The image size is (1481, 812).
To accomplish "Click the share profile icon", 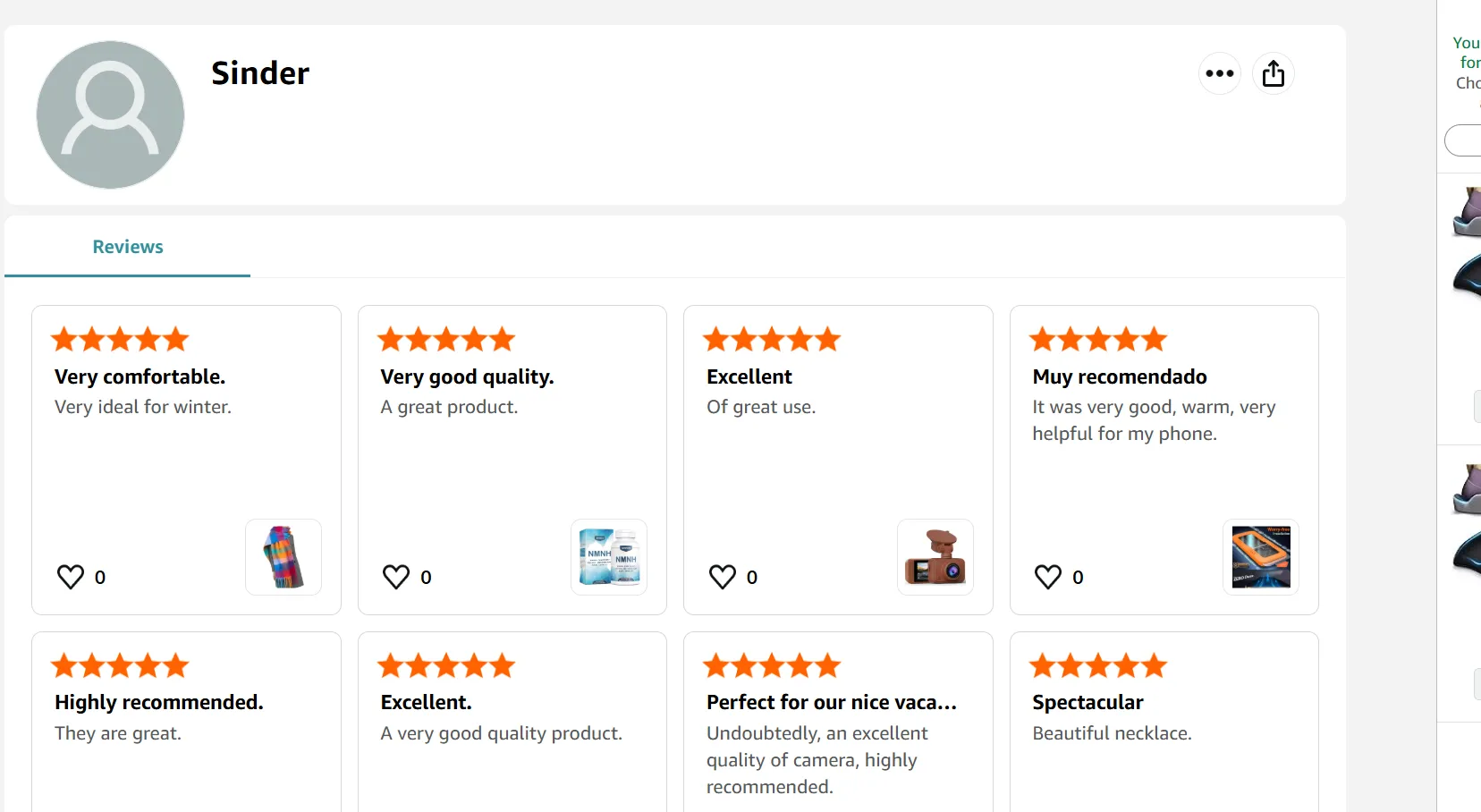I will (1273, 73).
